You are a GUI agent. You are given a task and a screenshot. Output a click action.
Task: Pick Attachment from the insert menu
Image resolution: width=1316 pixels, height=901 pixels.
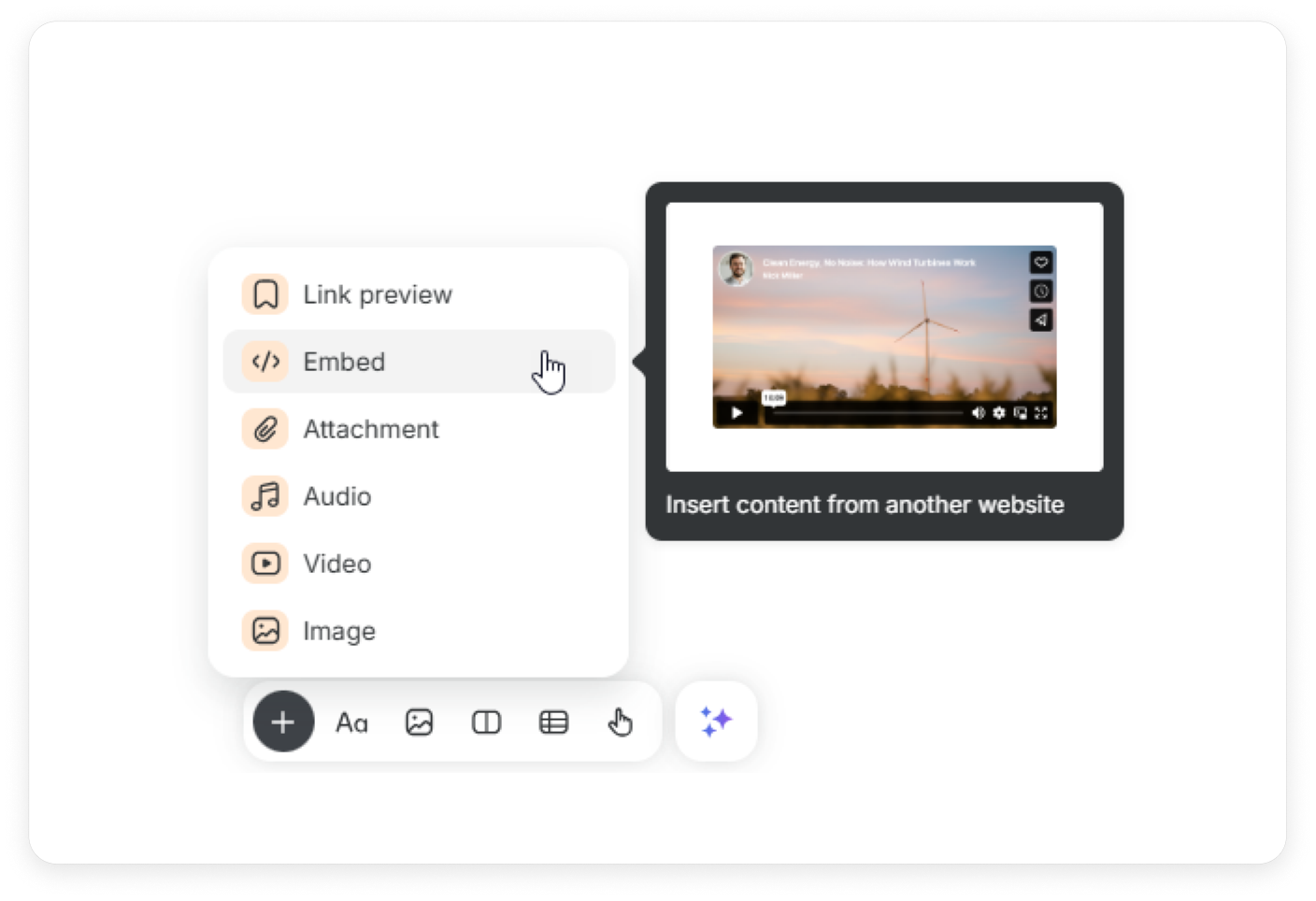pos(370,429)
